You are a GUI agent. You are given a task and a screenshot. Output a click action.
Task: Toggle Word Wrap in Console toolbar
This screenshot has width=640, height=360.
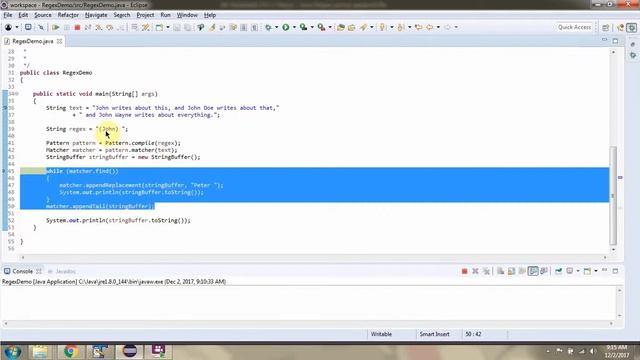coord(522,271)
